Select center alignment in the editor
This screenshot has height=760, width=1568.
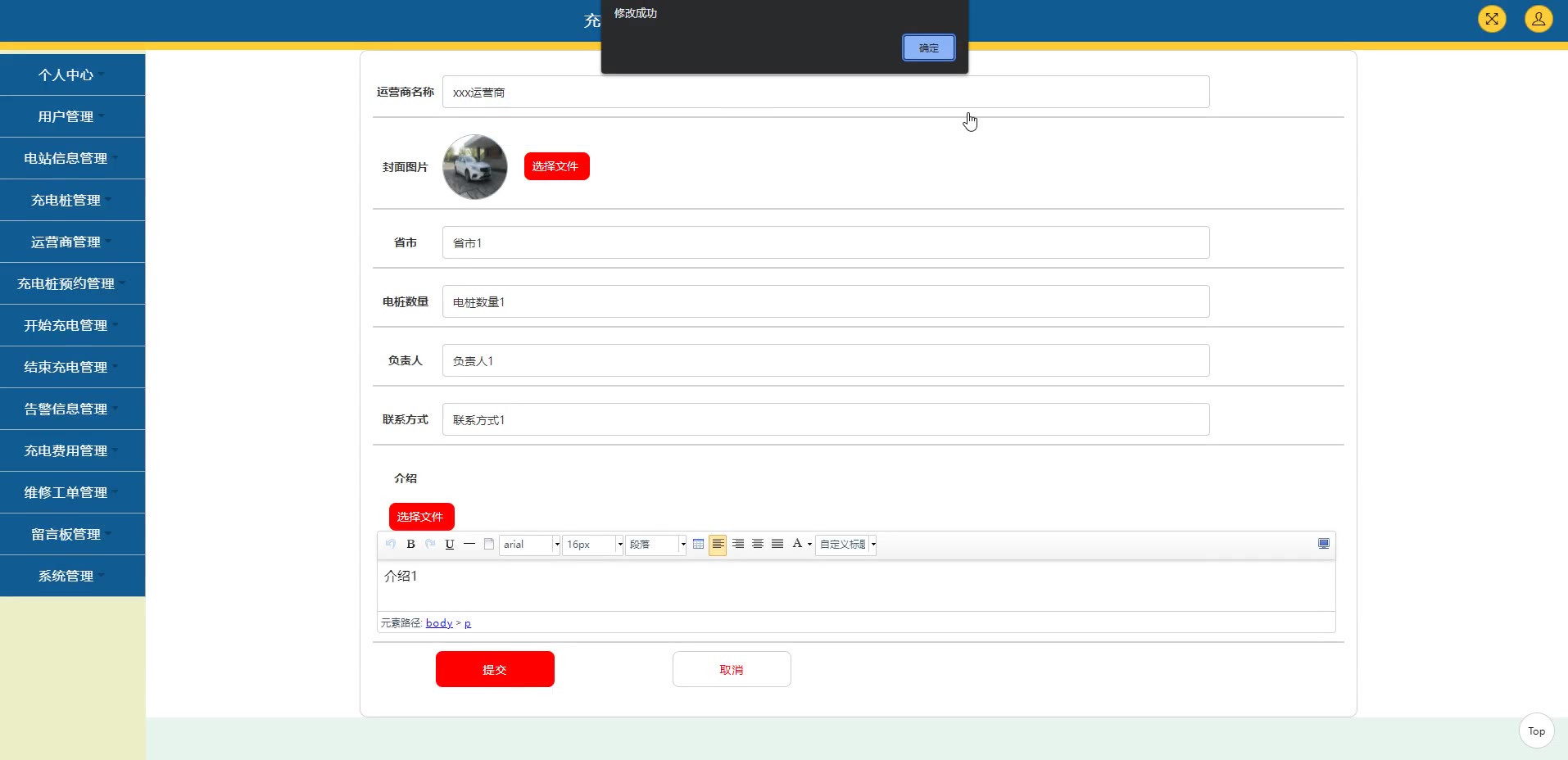click(x=758, y=545)
